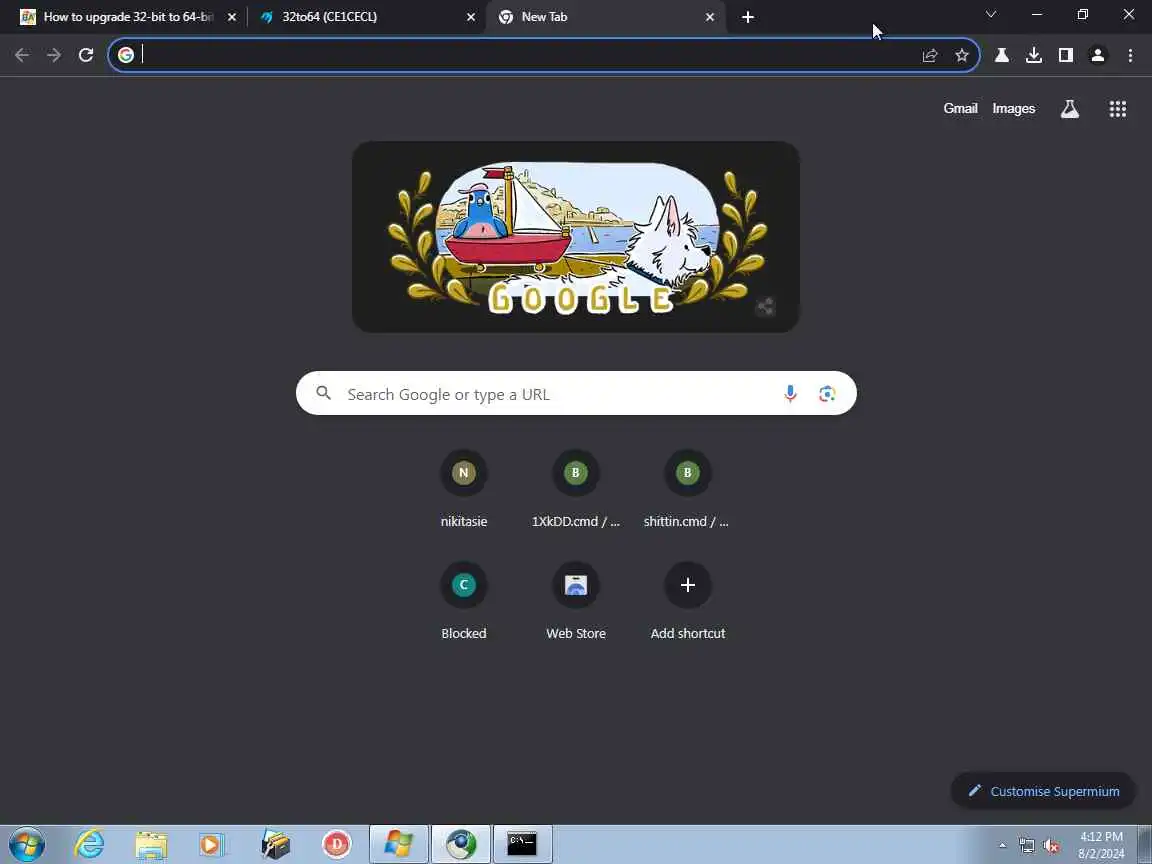The width and height of the screenshot is (1152, 864).
Task: Click the browser forward arrow
Action: (54, 55)
